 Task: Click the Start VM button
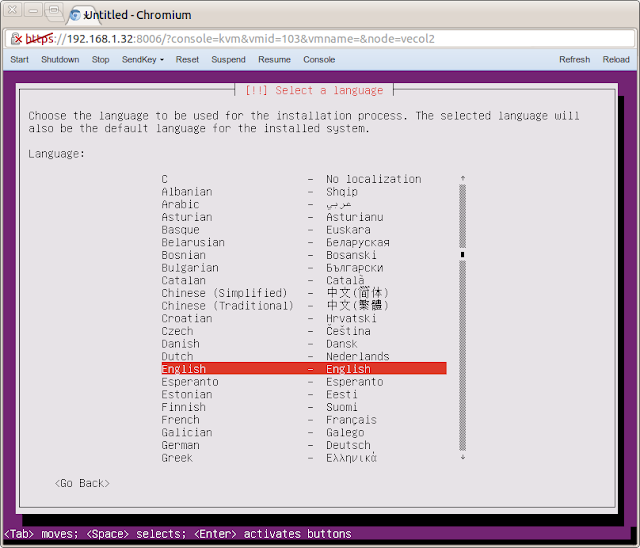coord(20,60)
